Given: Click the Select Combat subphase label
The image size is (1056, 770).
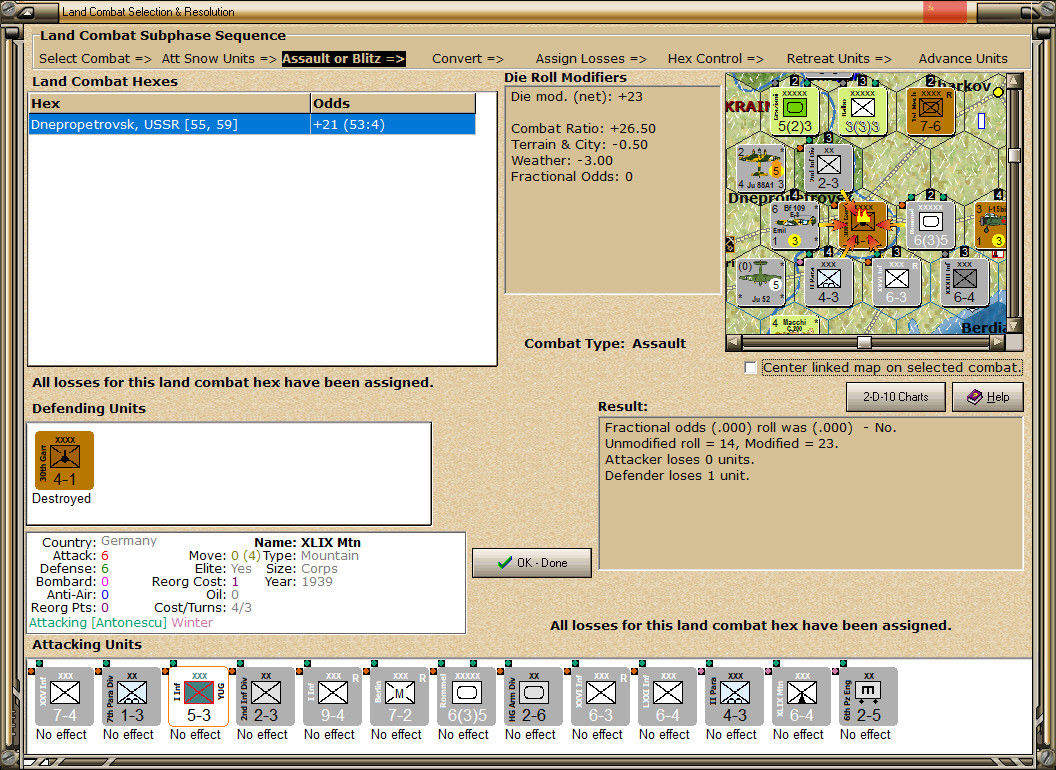Looking at the screenshot, I should point(95,59).
